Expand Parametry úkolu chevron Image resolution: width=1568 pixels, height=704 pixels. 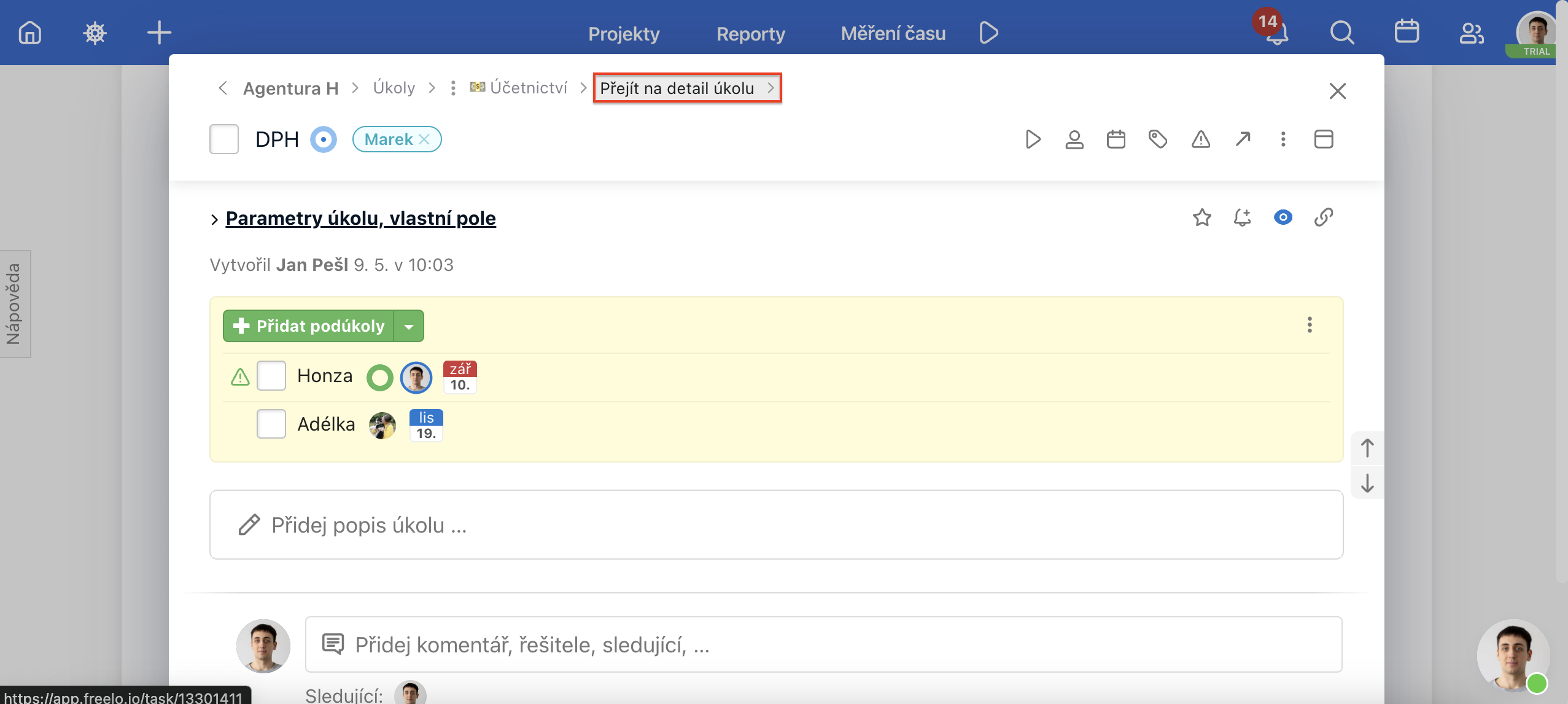(x=214, y=219)
